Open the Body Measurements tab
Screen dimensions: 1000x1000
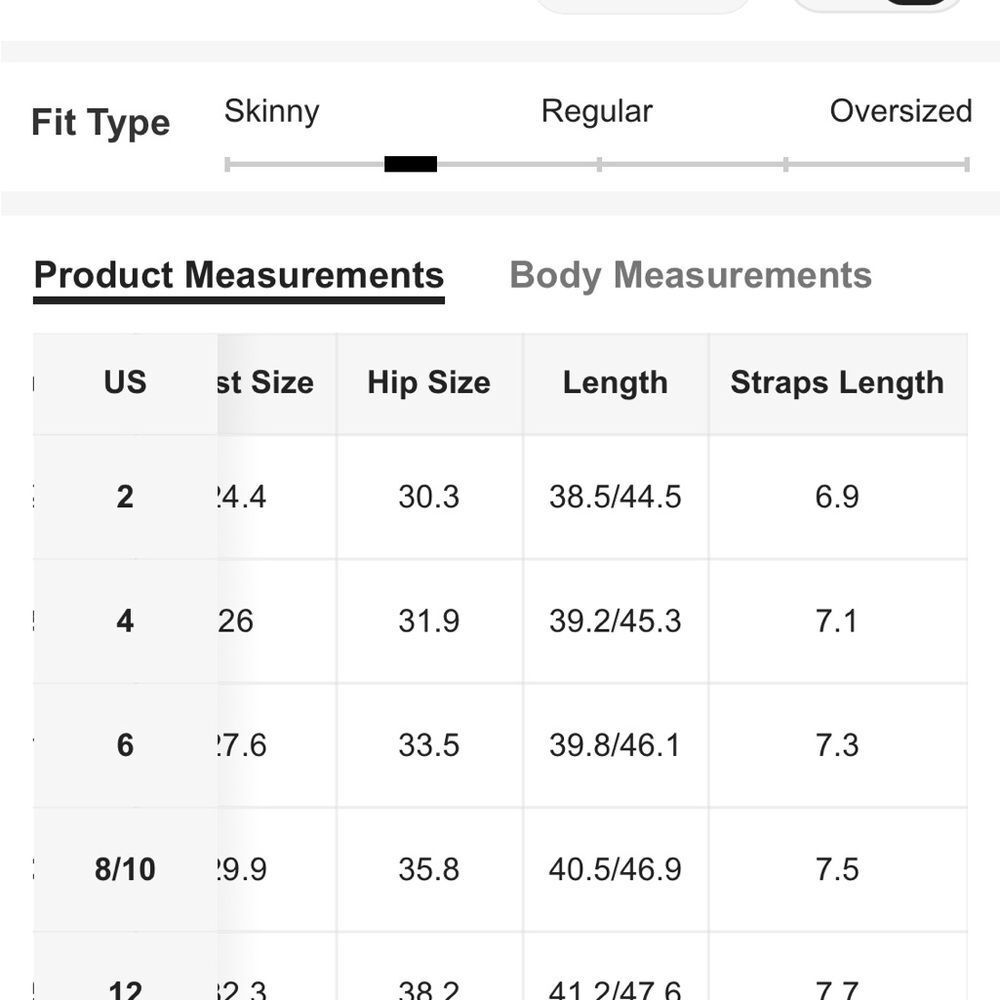point(690,275)
